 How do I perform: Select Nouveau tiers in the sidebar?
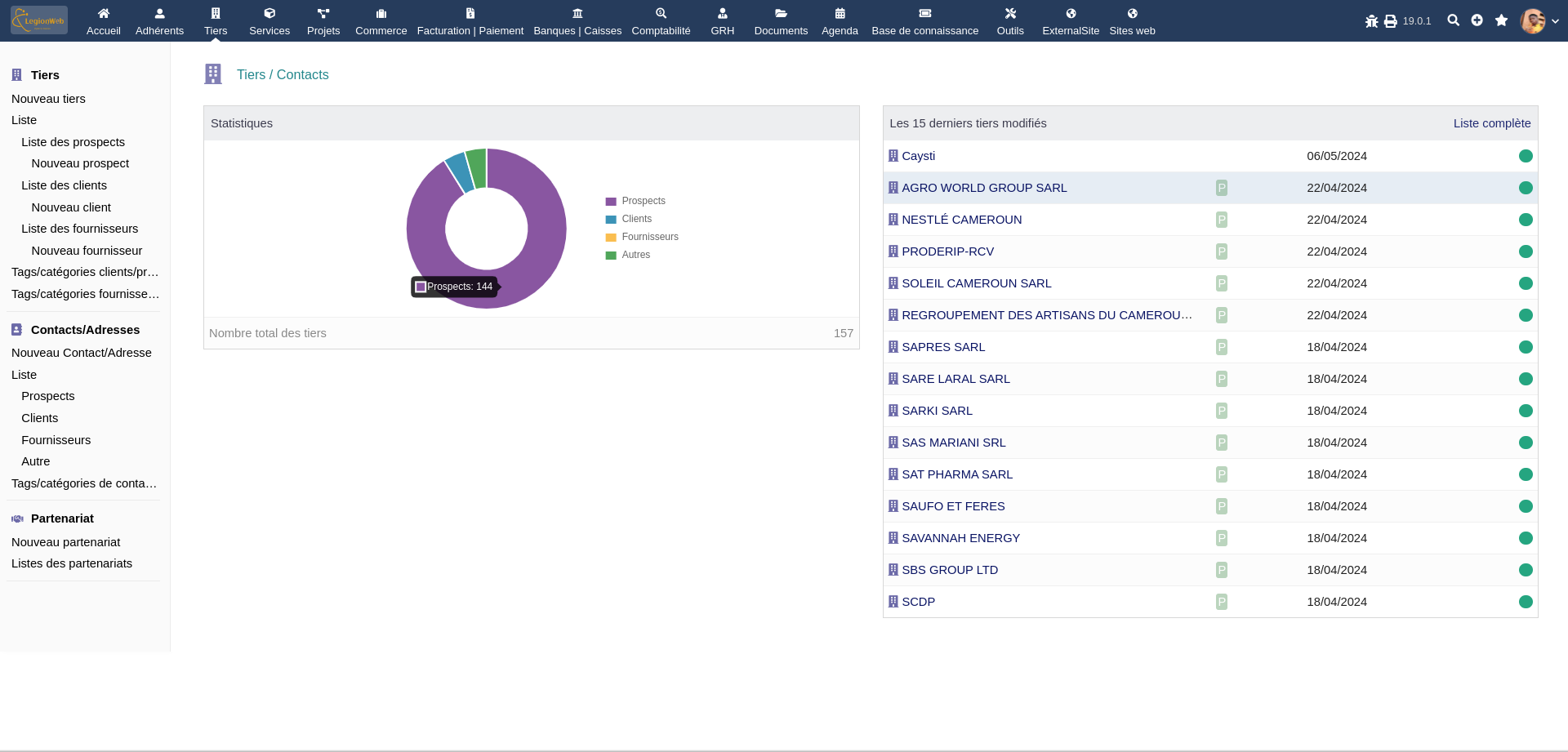tap(48, 99)
